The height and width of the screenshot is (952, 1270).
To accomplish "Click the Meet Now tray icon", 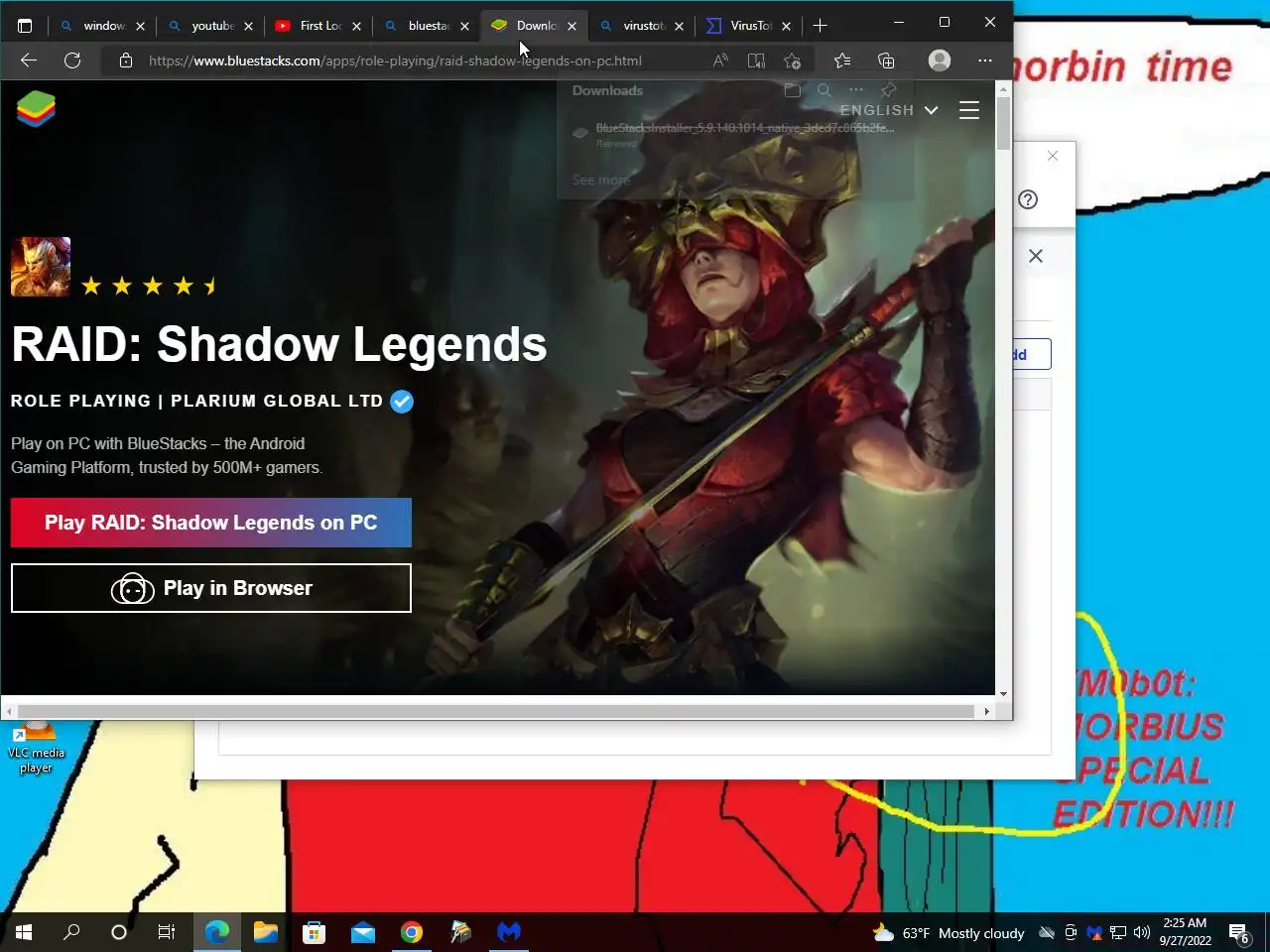I will click(1071, 933).
